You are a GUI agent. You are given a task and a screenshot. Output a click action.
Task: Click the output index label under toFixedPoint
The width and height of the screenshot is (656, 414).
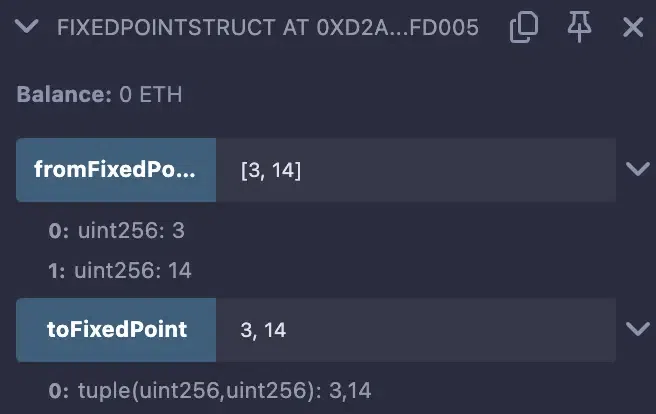tap(58, 390)
